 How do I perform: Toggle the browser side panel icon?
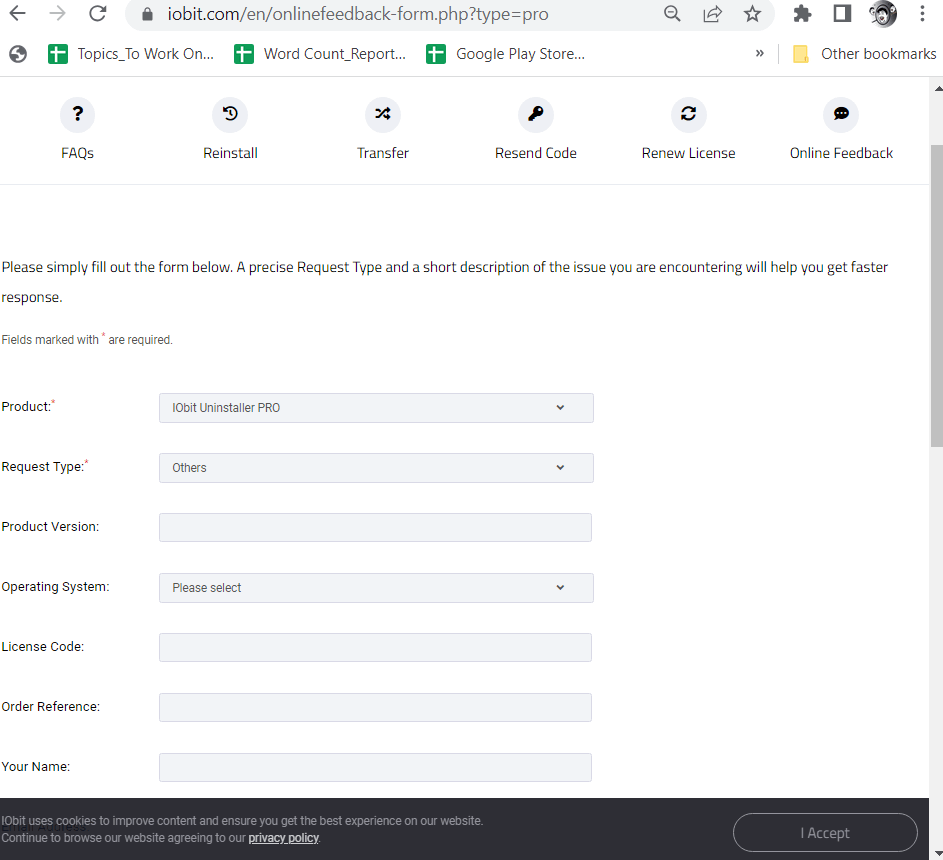pyautogui.click(x=842, y=13)
